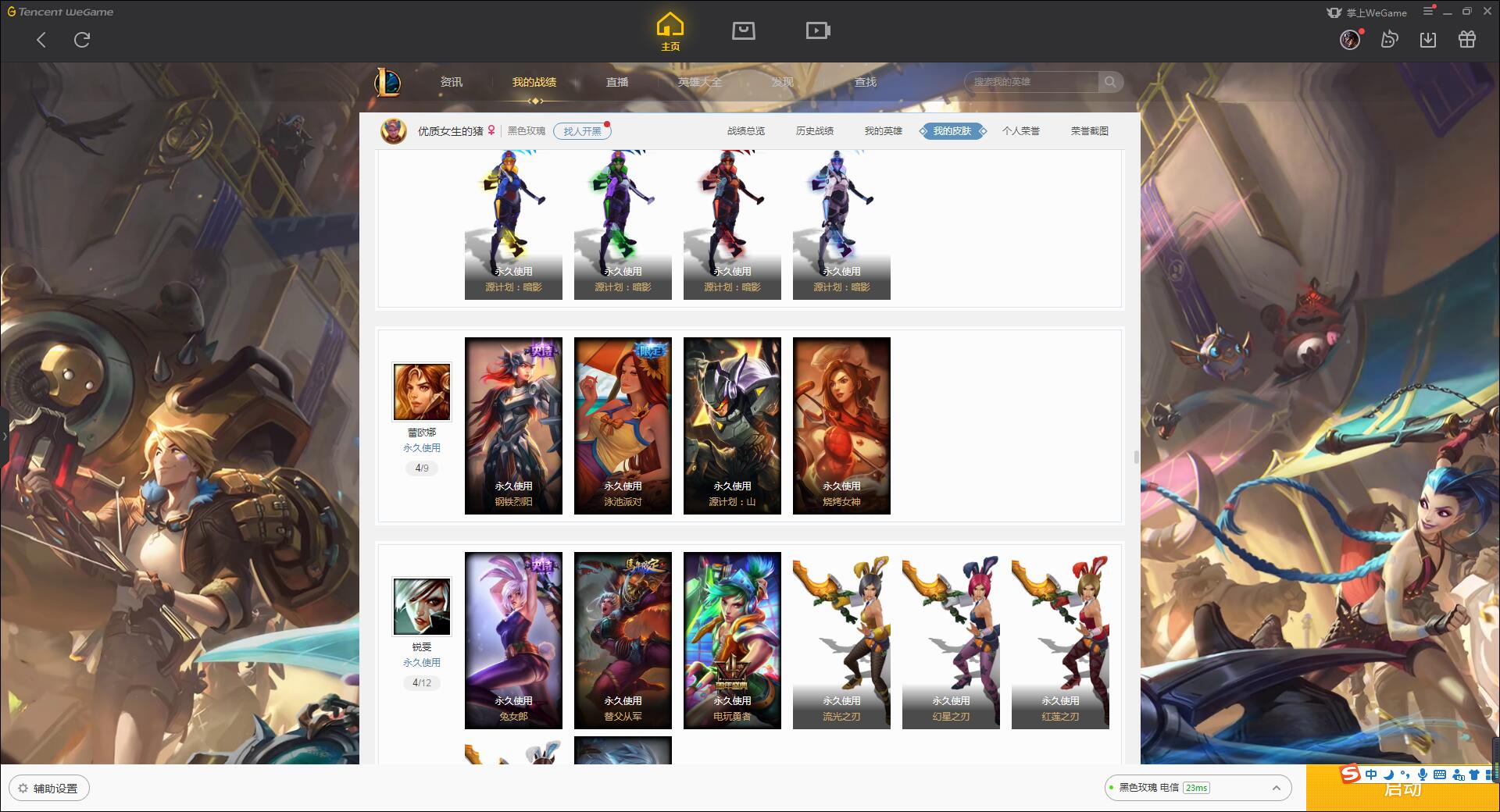Click the 4/12 skin count badge
The width and height of the screenshot is (1500, 812).
(422, 683)
